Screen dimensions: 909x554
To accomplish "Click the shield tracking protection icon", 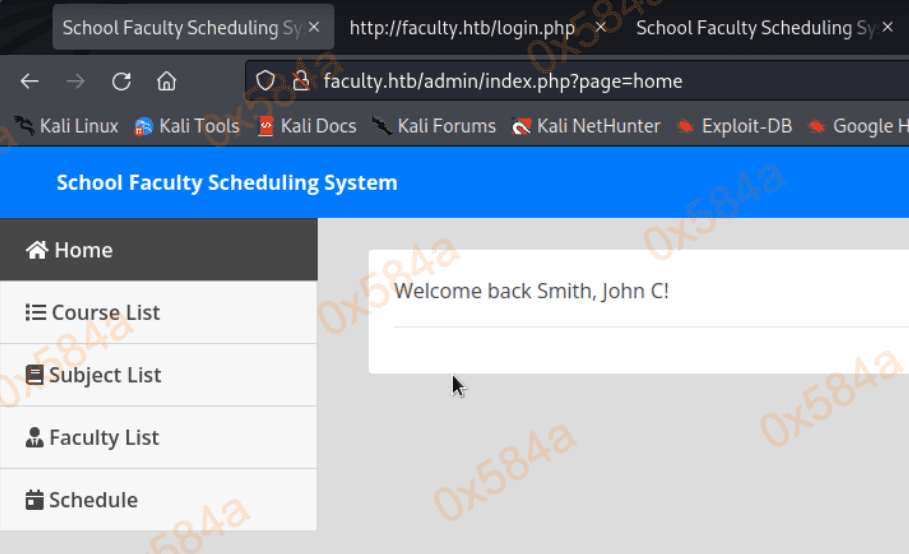I will click(x=266, y=81).
